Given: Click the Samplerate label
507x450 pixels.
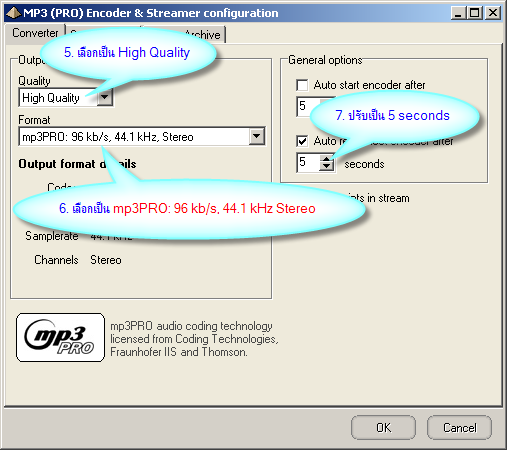Looking at the screenshot, I should pyautogui.click(x=52, y=236).
